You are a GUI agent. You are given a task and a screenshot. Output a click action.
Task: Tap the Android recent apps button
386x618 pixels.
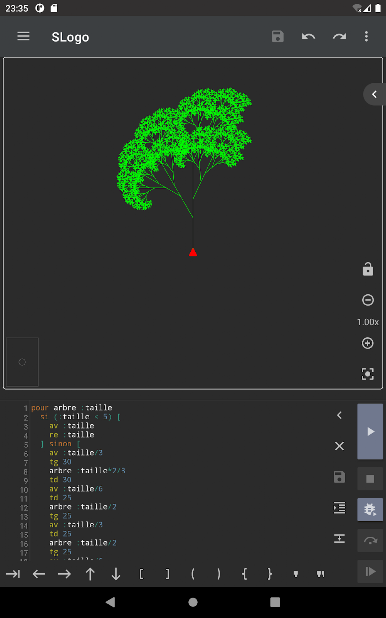(x=275, y=602)
